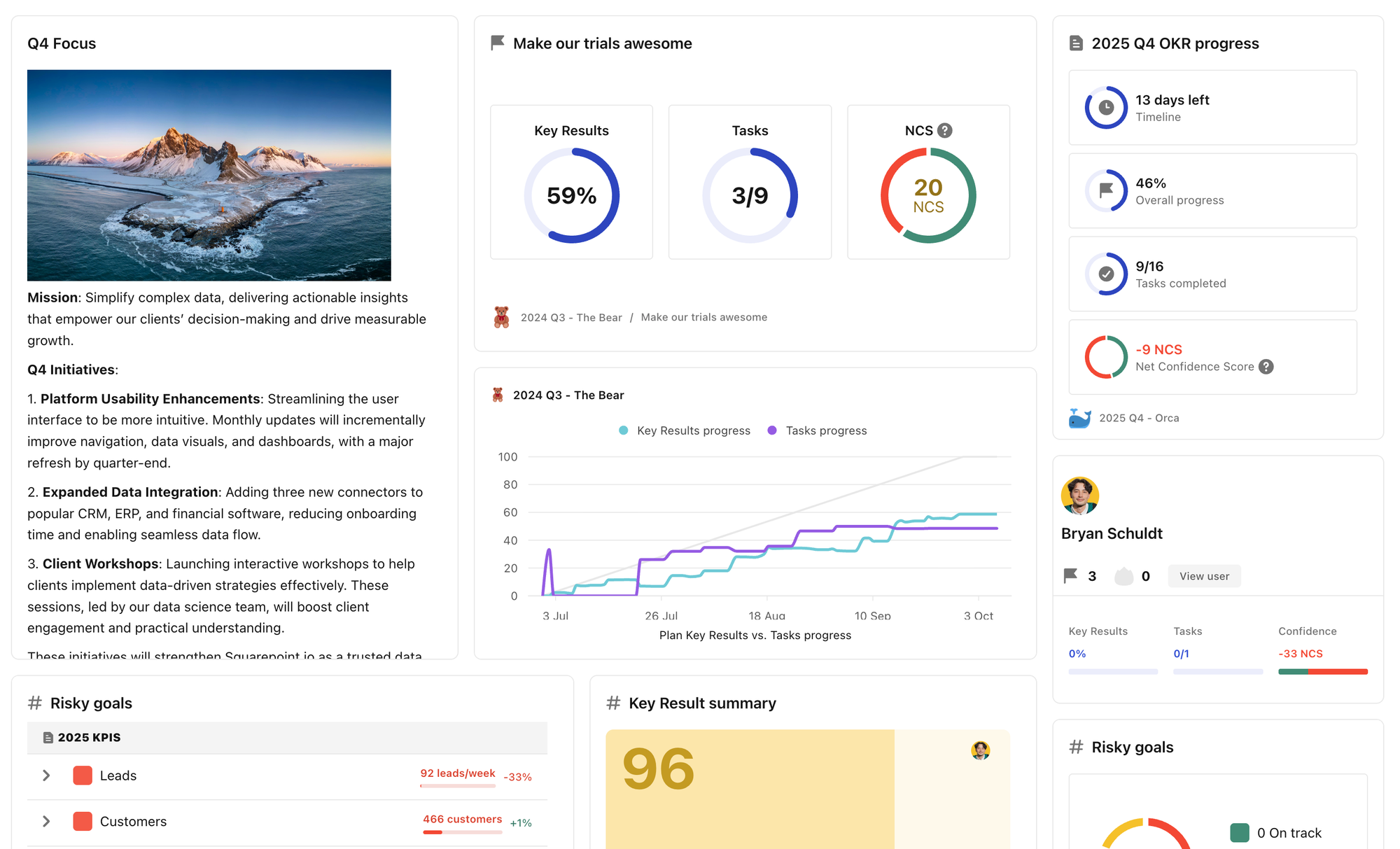Viewport: 1400px width, 849px height.
Task: Click the Confidence -33 NCS progress bar
Action: (x=1322, y=672)
